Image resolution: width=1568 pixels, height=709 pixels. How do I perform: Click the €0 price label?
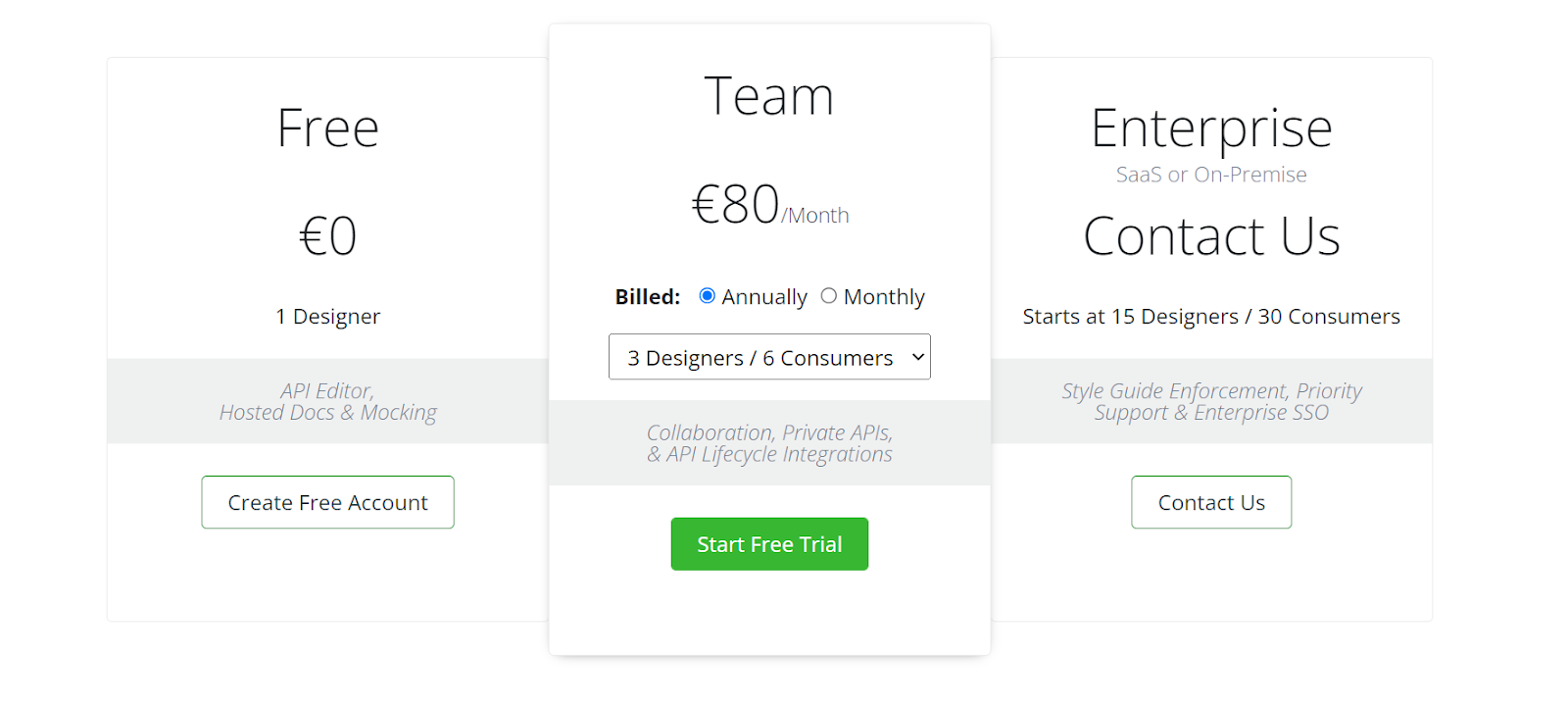327,233
